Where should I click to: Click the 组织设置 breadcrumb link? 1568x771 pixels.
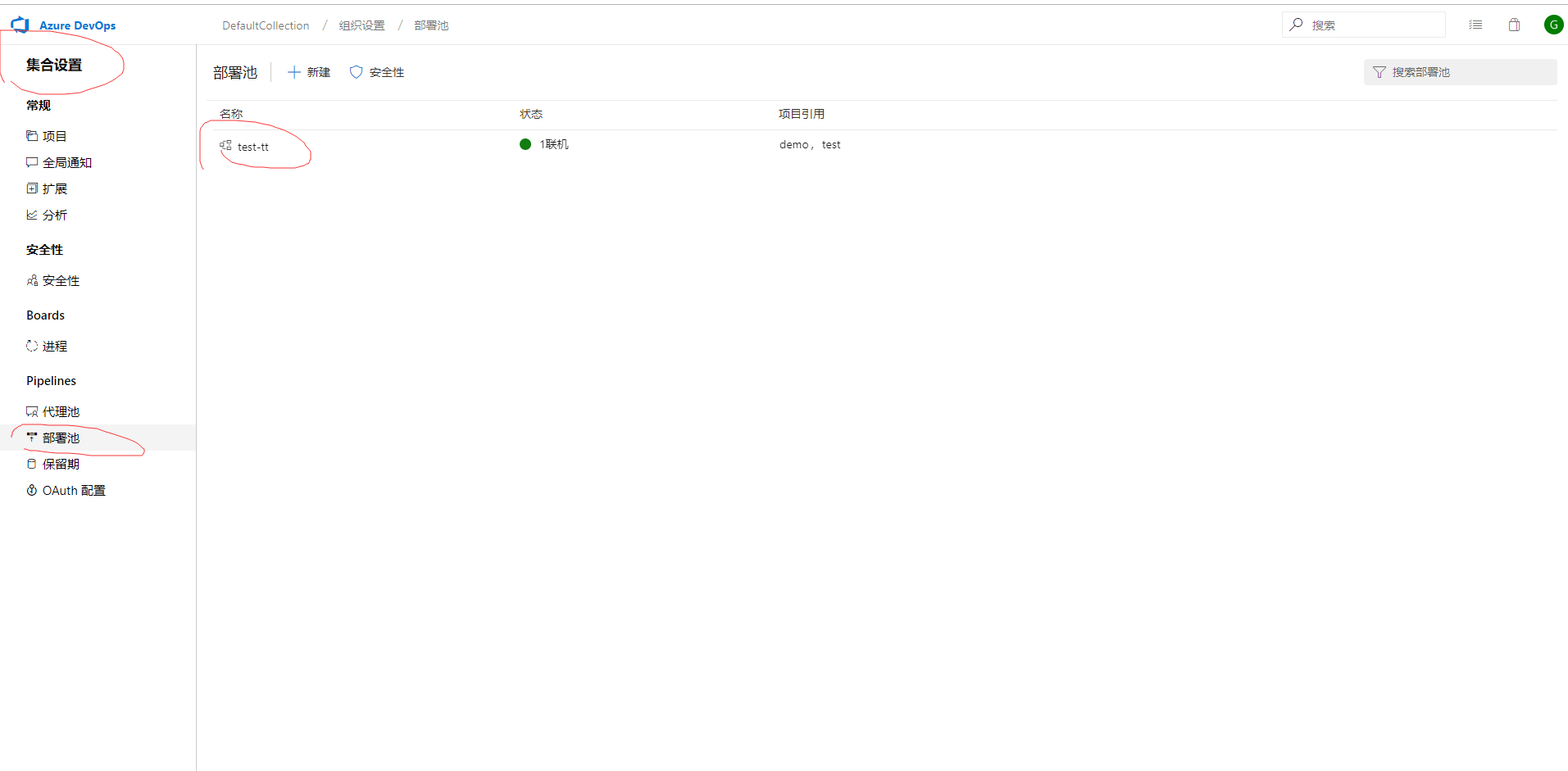pyautogui.click(x=361, y=25)
